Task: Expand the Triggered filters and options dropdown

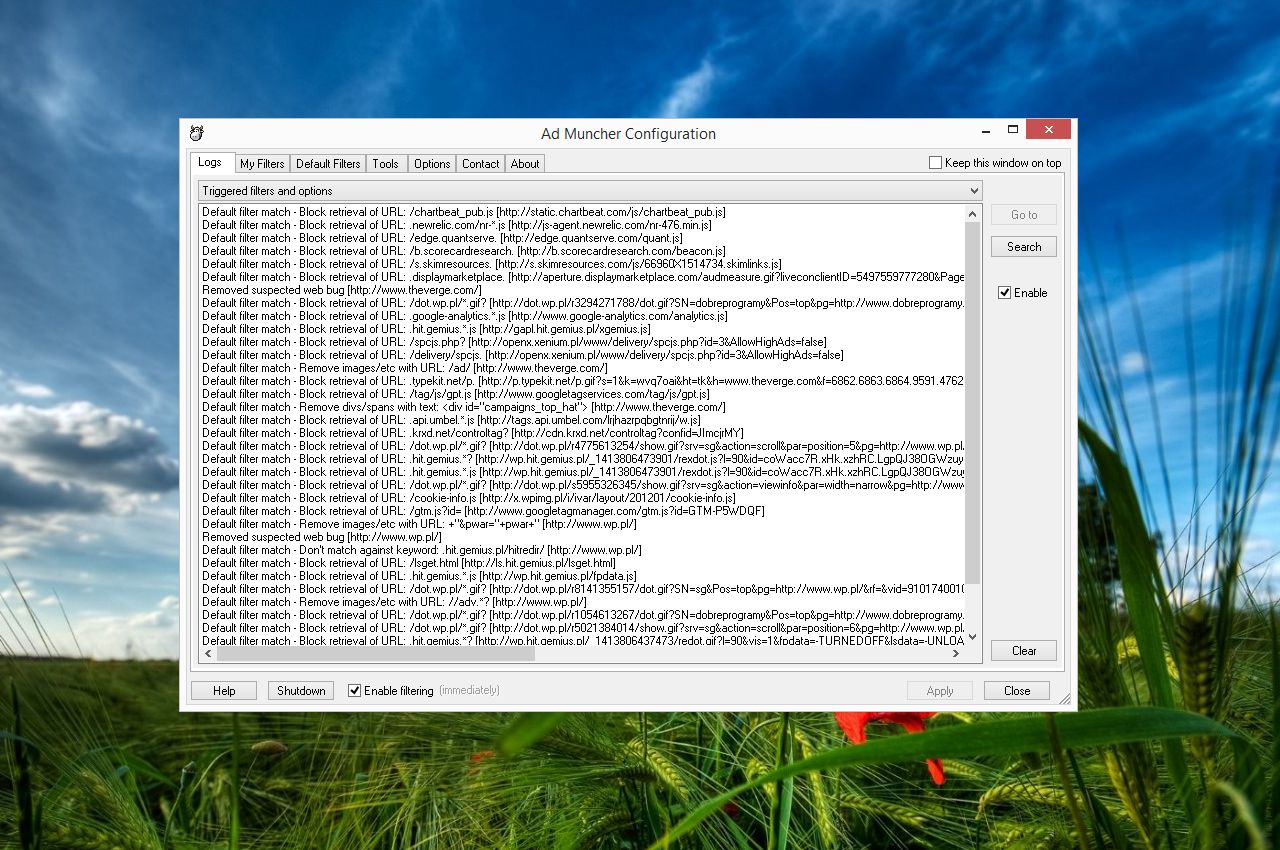Action: pos(590,191)
